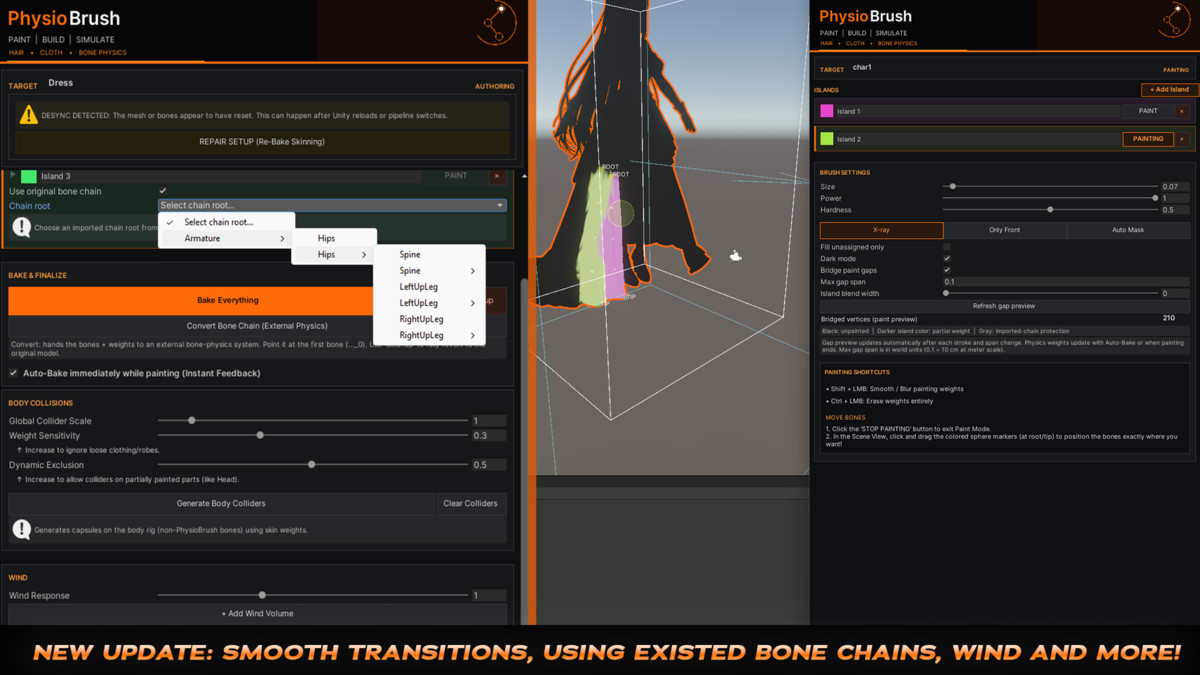
Task: Open the SIMULATE tab in the char1 panel
Action: (x=892, y=33)
